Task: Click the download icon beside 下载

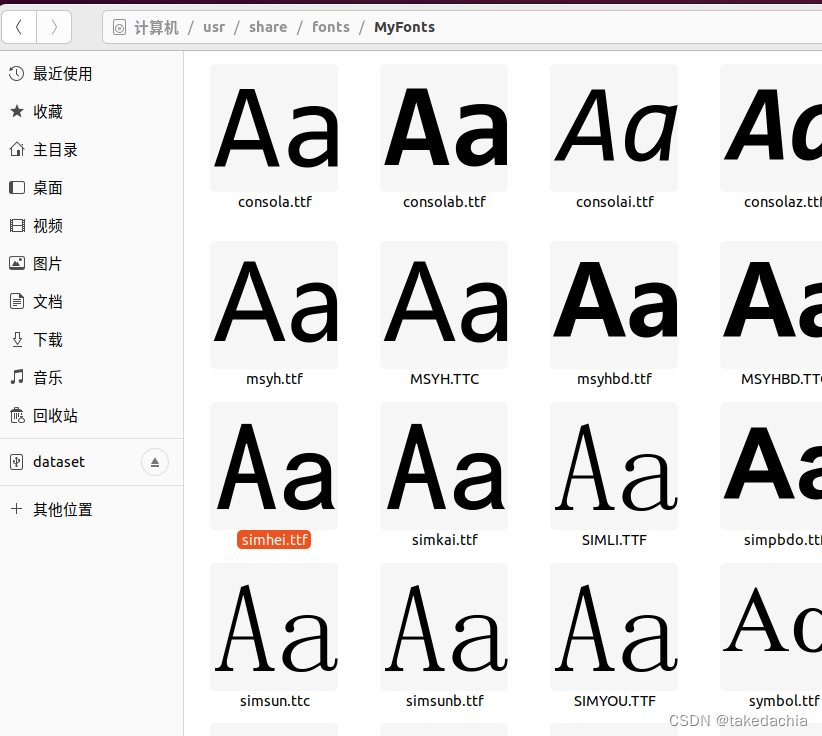Action: pos(17,340)
